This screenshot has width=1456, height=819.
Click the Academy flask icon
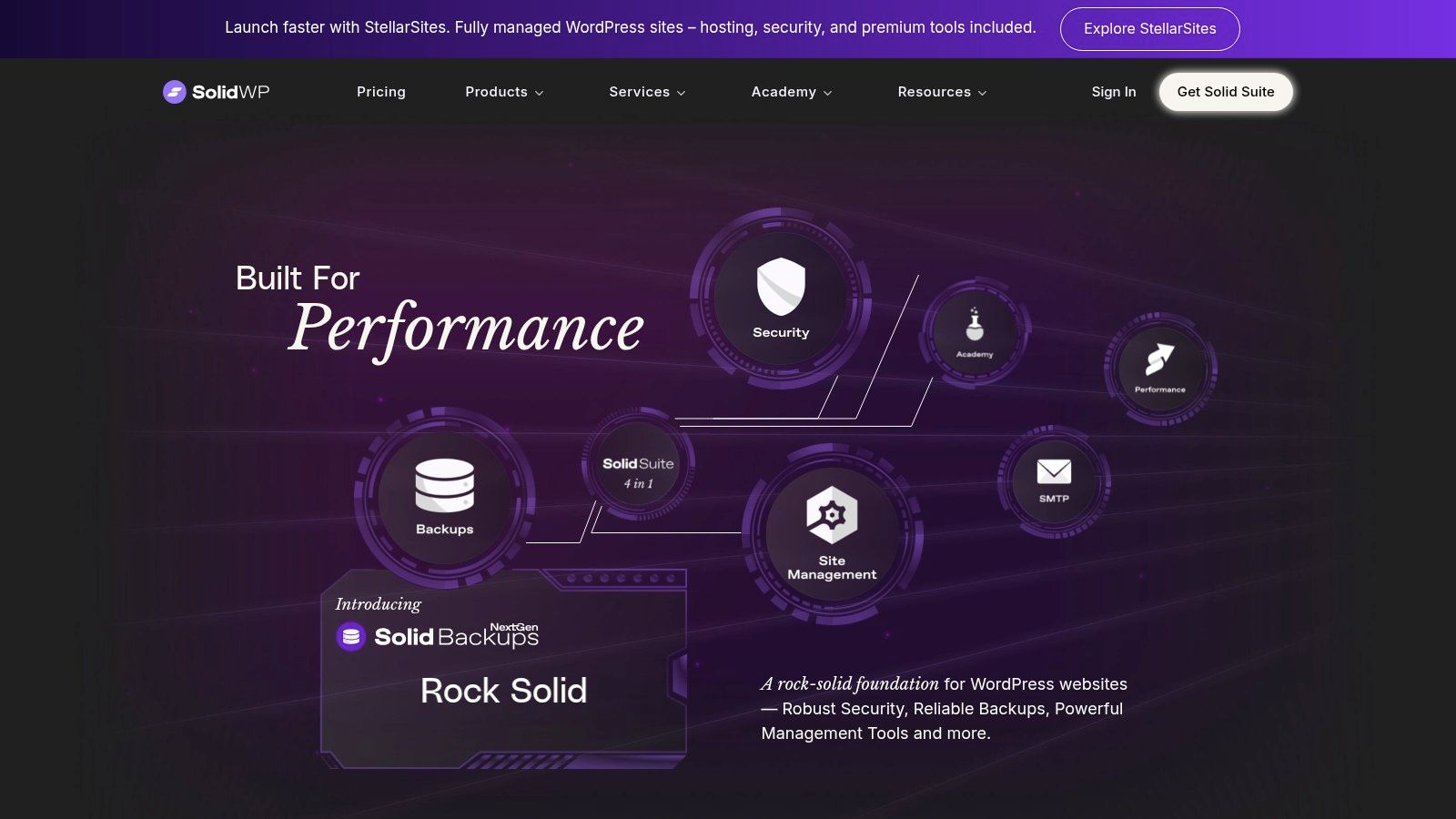(975, 324)
